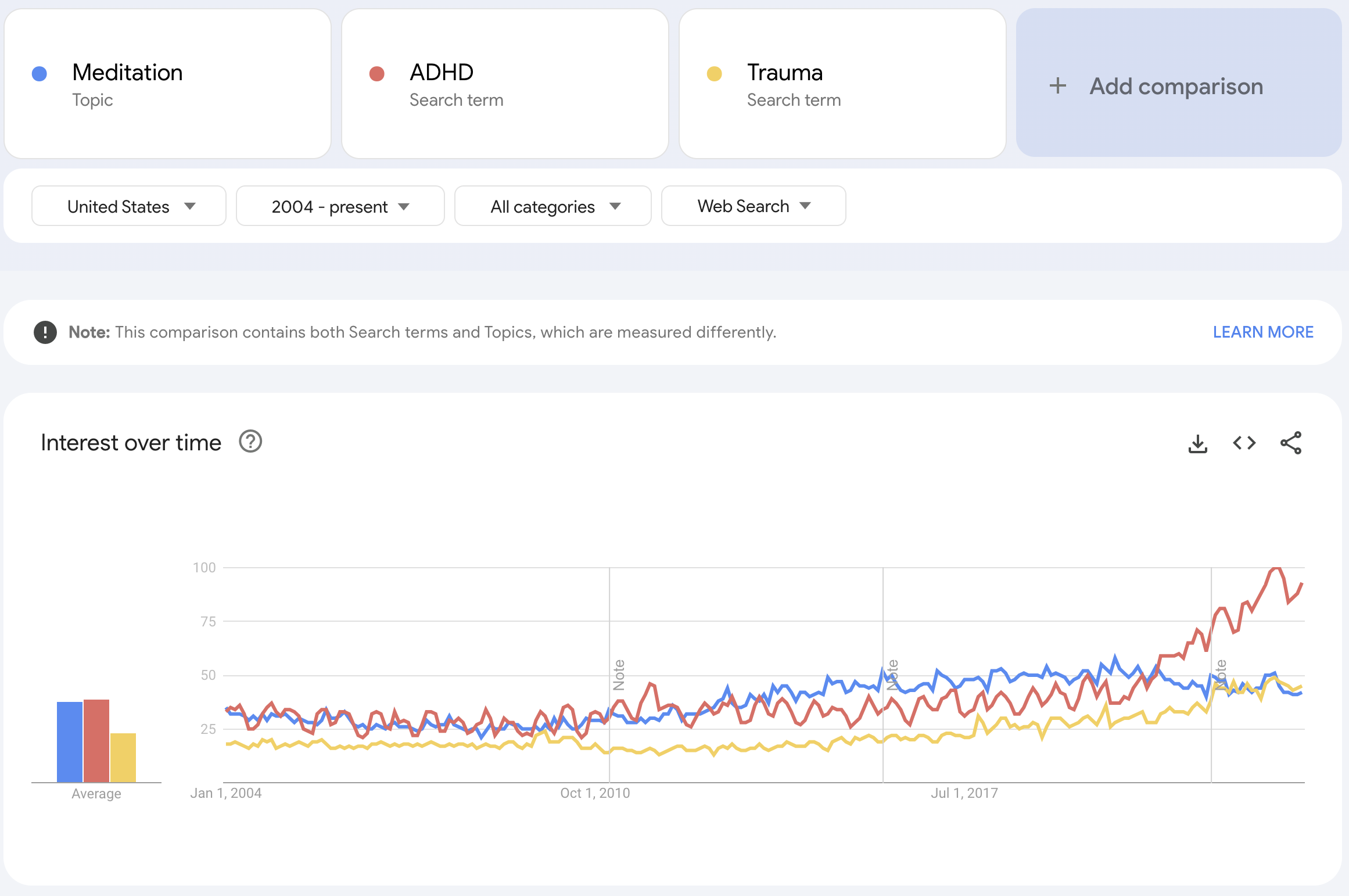Edit the Meditation topic card
This screenshot has height=896, width=1349.
click(x=168, y=84)
